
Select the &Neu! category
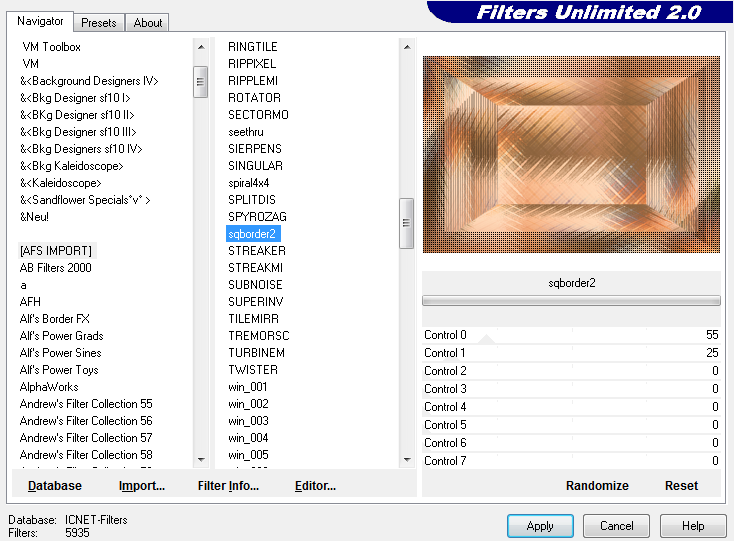(x=34, y=217)
